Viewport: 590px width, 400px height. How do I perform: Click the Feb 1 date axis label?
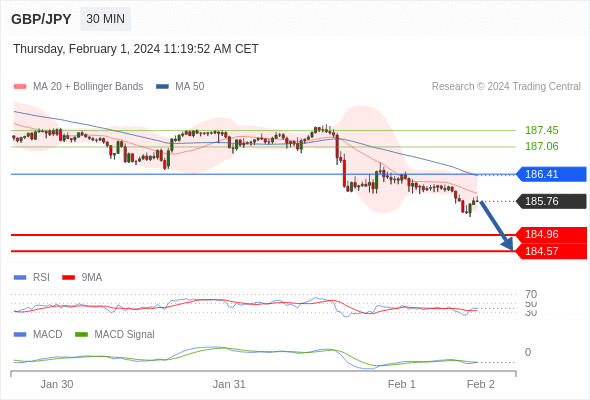point(401,384)
